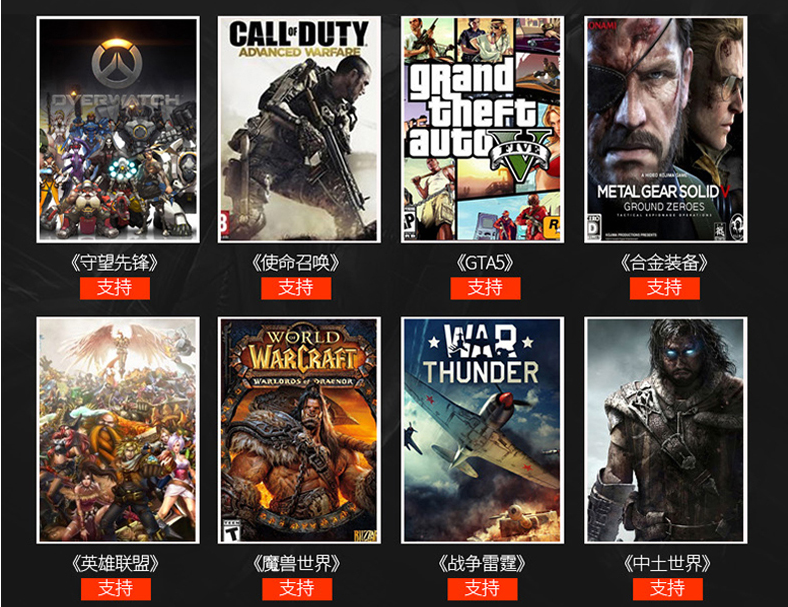The image size is (788, 607).
Task: Click the 支持 button under 使命召唤
Action: (296, 288)
